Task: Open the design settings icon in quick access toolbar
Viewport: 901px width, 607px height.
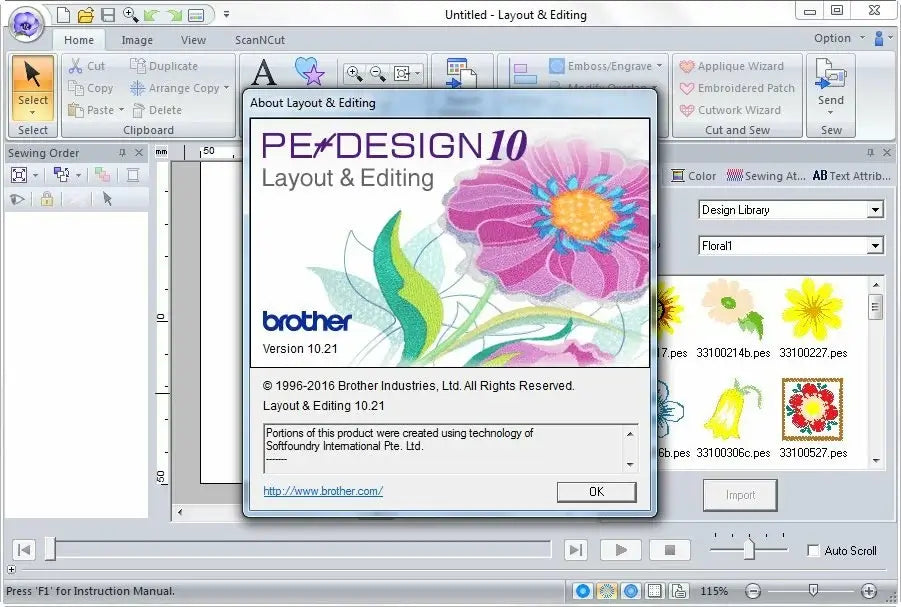Action: tap(196, 15)
